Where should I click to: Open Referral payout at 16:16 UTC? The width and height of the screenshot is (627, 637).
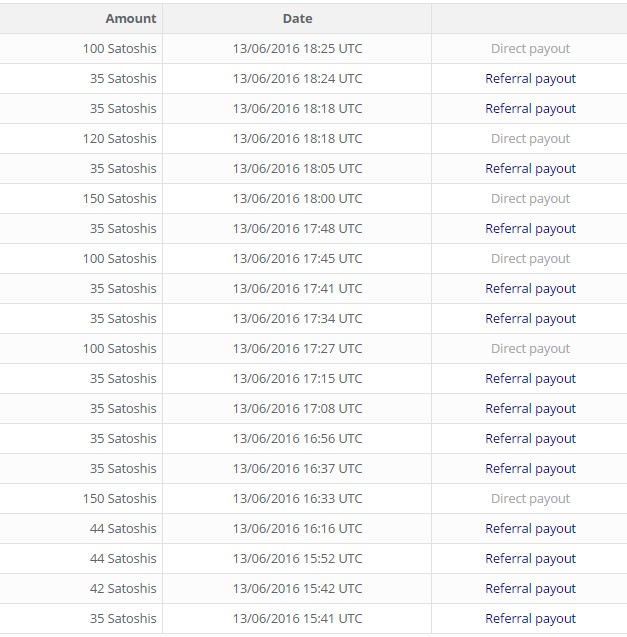[530, 528]
